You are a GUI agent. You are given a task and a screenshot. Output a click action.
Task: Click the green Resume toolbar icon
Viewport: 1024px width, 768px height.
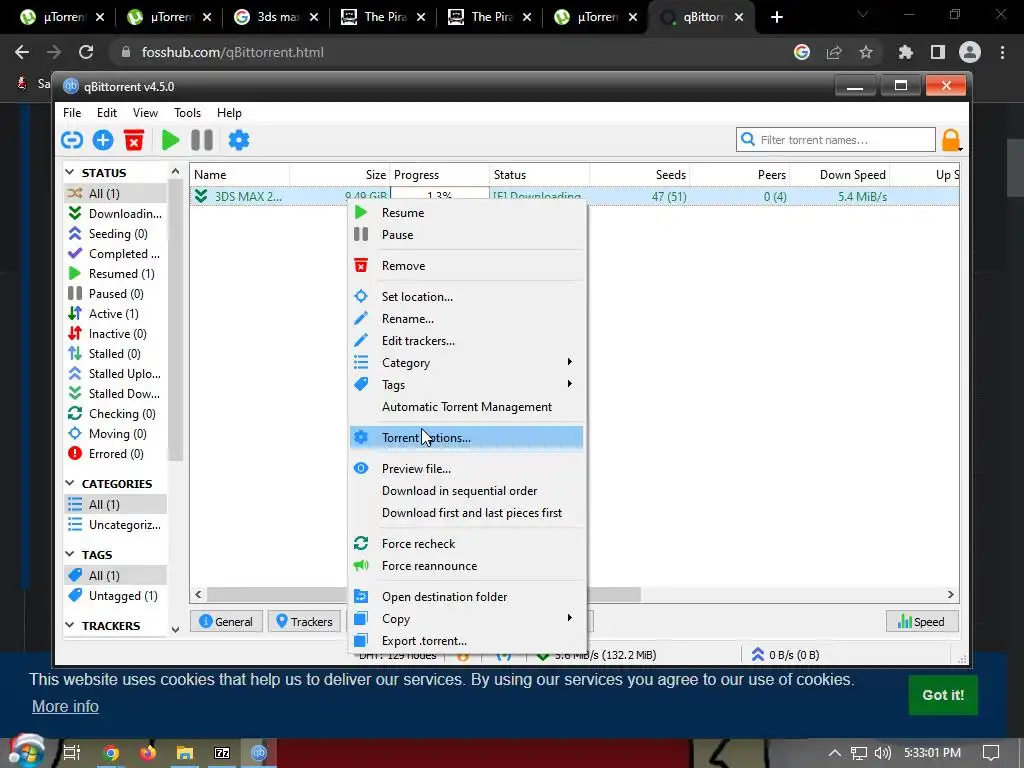click(170, 140)
